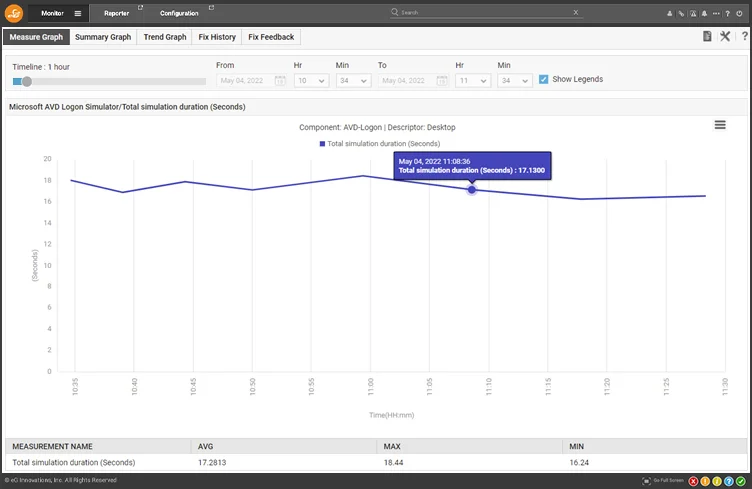Click the search magnifier icon

coord(395,12)
